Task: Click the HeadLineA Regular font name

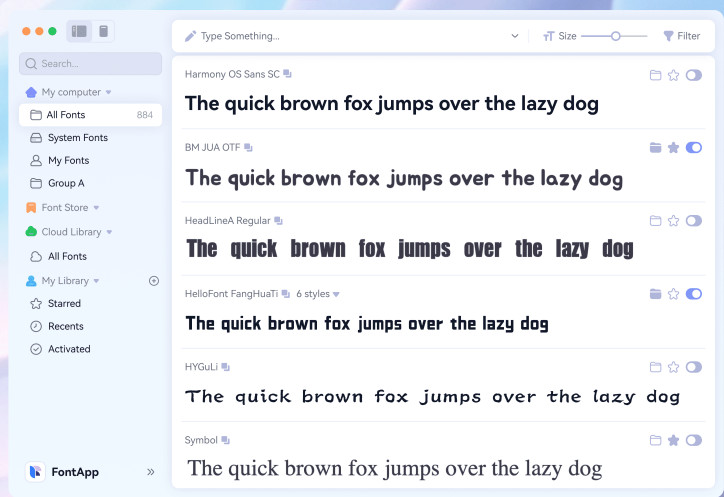Action: [x=228, y=221]
